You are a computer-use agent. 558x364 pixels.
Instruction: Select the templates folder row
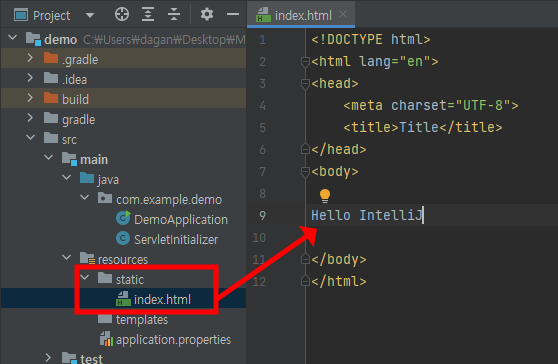click(x=123, y=320)
